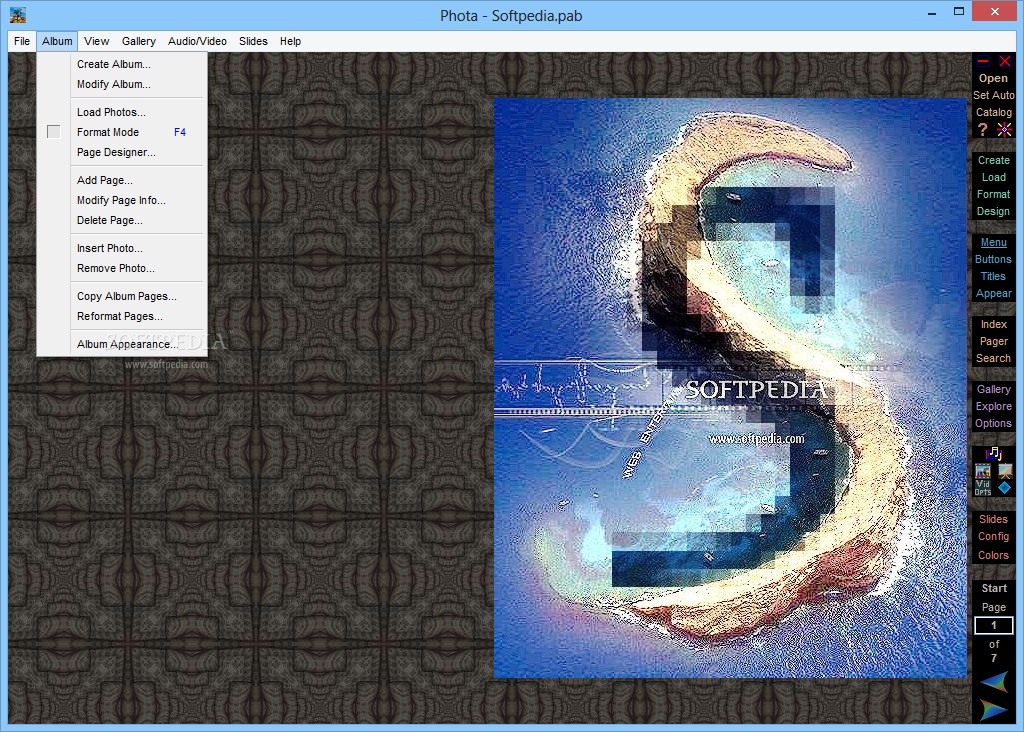This screenshot has width=1024, height=732.
Task: Open the Vid Opts icon
Action: (x=983, y=488)
